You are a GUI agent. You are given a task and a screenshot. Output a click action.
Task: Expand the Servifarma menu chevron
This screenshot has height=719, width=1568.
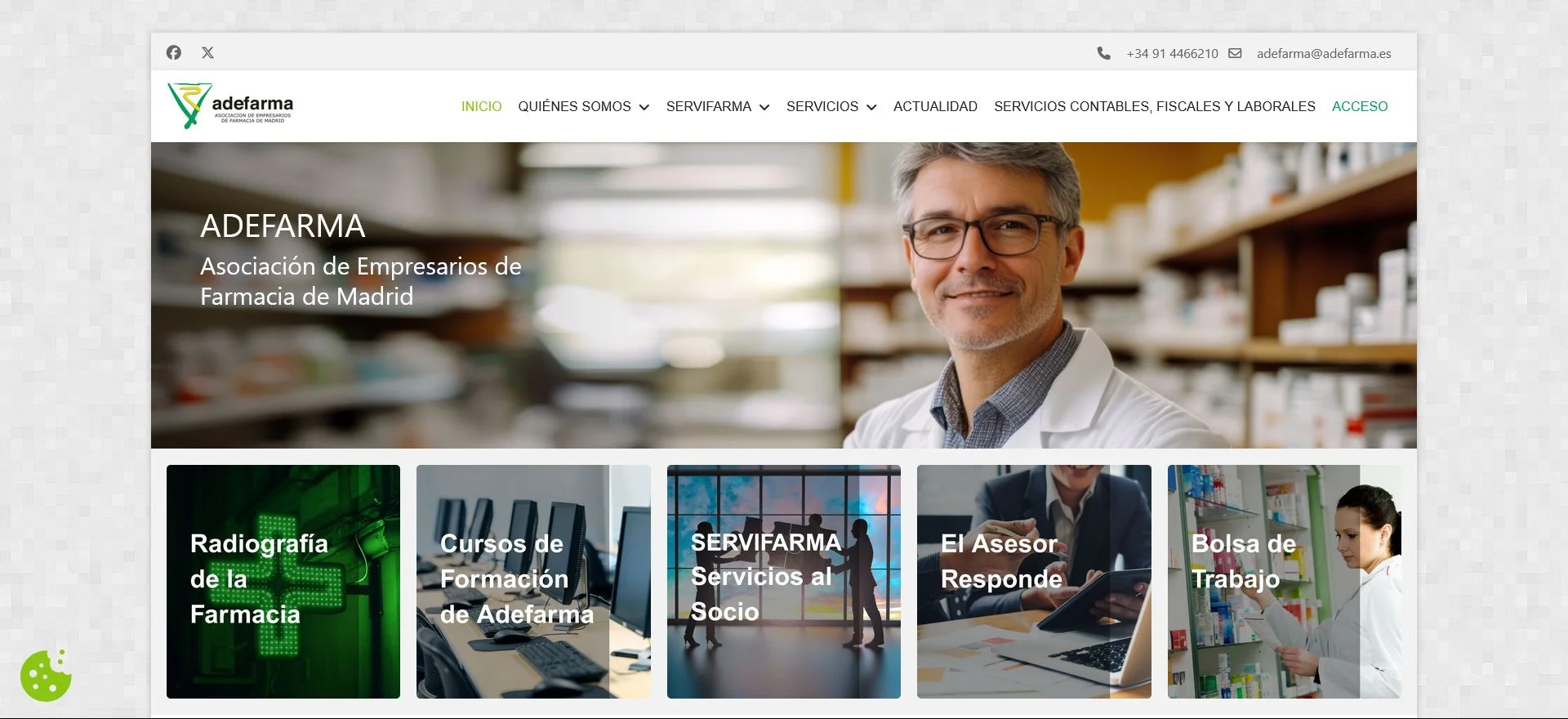(x=764, y=107)
